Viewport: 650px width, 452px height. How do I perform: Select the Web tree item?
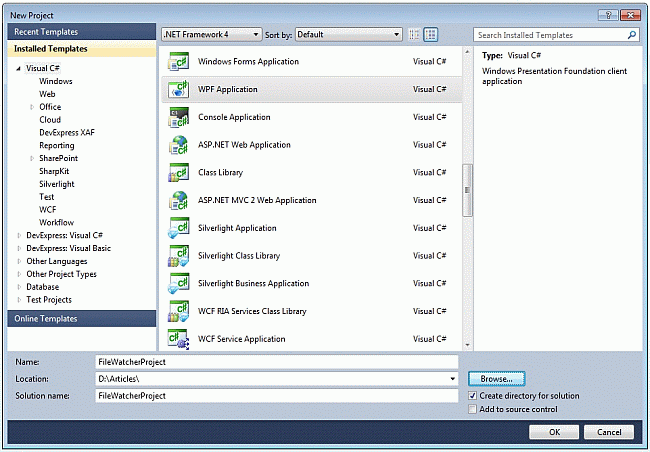47,94
